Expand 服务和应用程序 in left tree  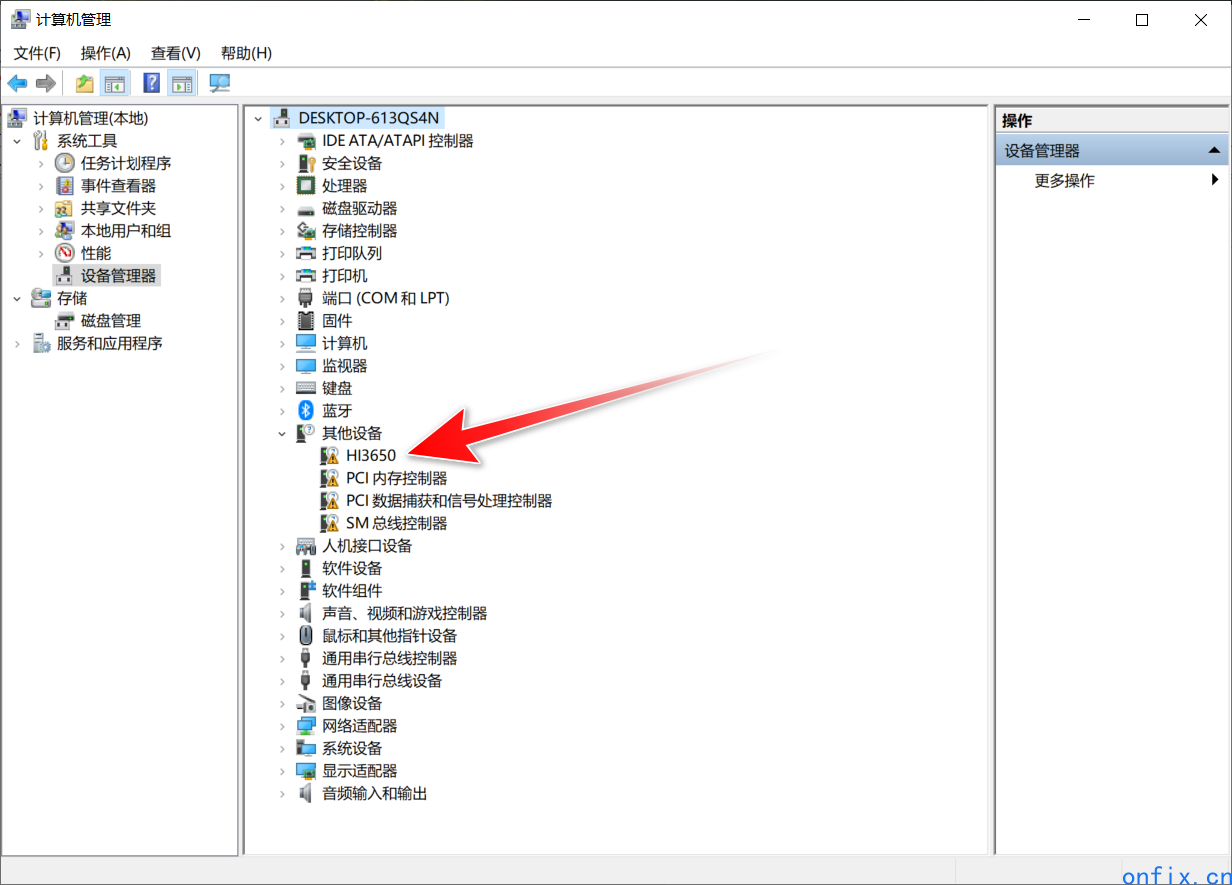coord(17,344)
